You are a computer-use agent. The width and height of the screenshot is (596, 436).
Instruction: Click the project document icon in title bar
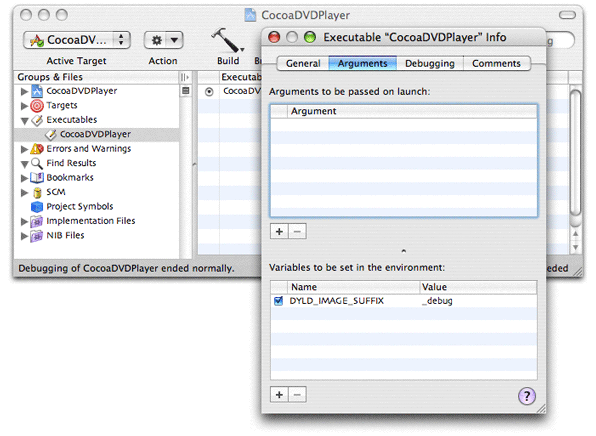pyautogui.click(x=250, y=15)
